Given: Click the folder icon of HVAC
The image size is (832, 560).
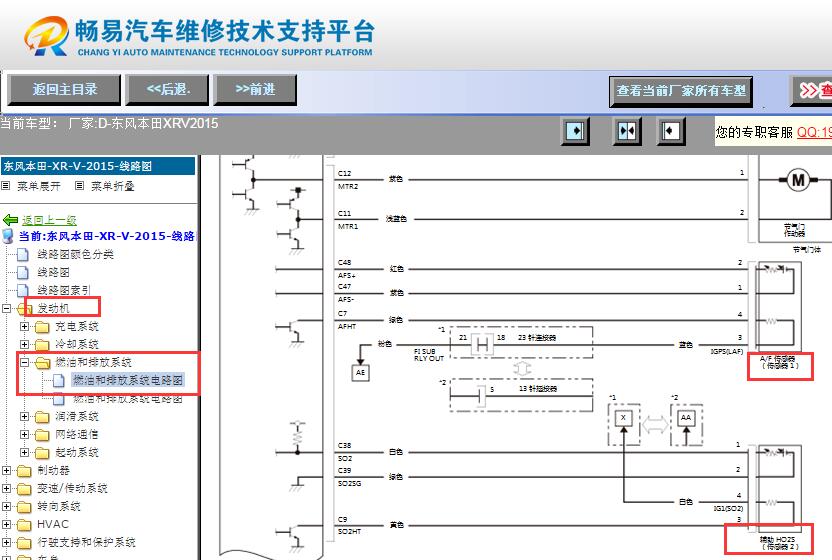Looking at the screenshot, I should (24, 525).
